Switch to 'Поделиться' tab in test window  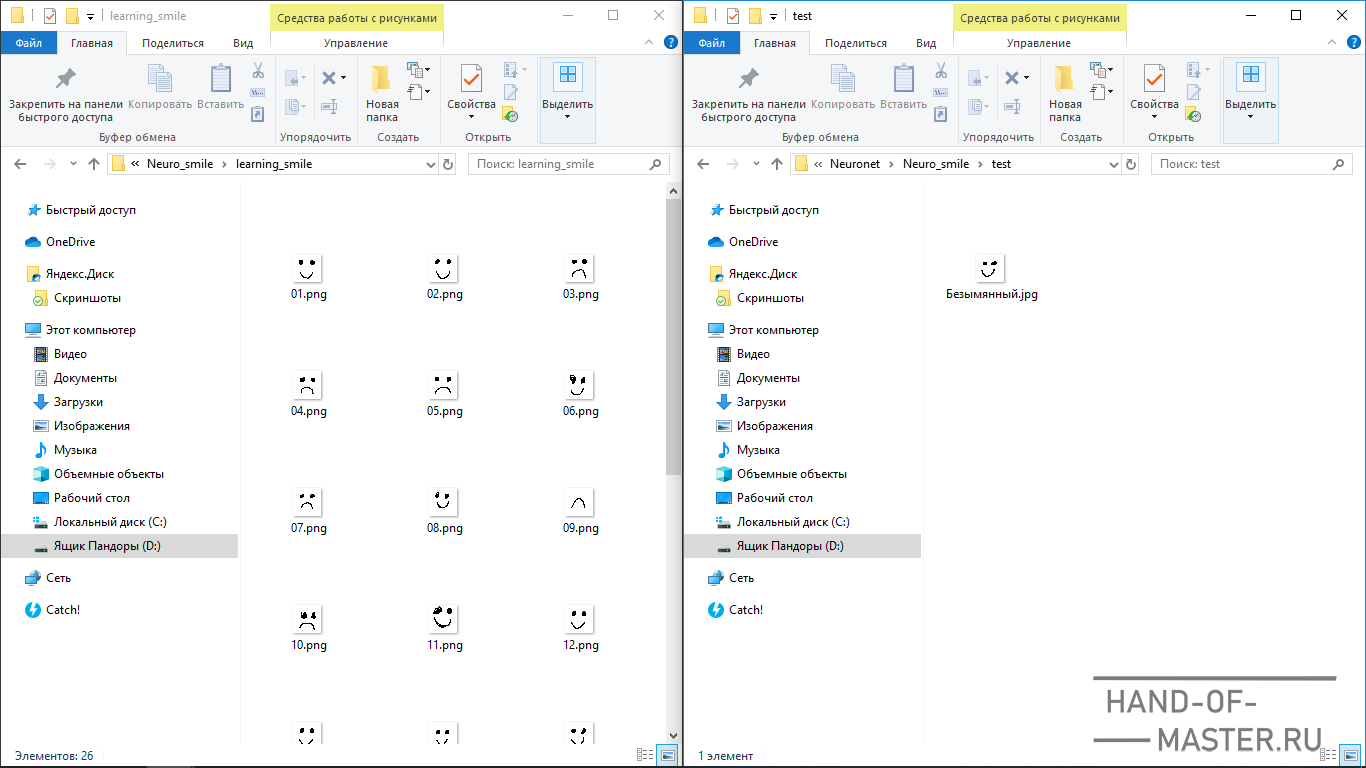[856, 43]
